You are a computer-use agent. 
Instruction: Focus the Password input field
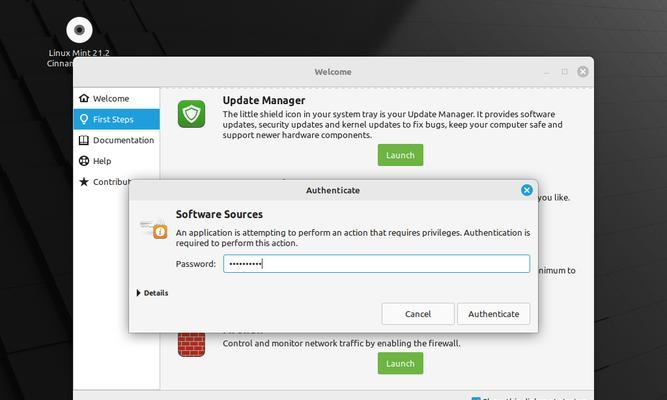coord(376,264)
